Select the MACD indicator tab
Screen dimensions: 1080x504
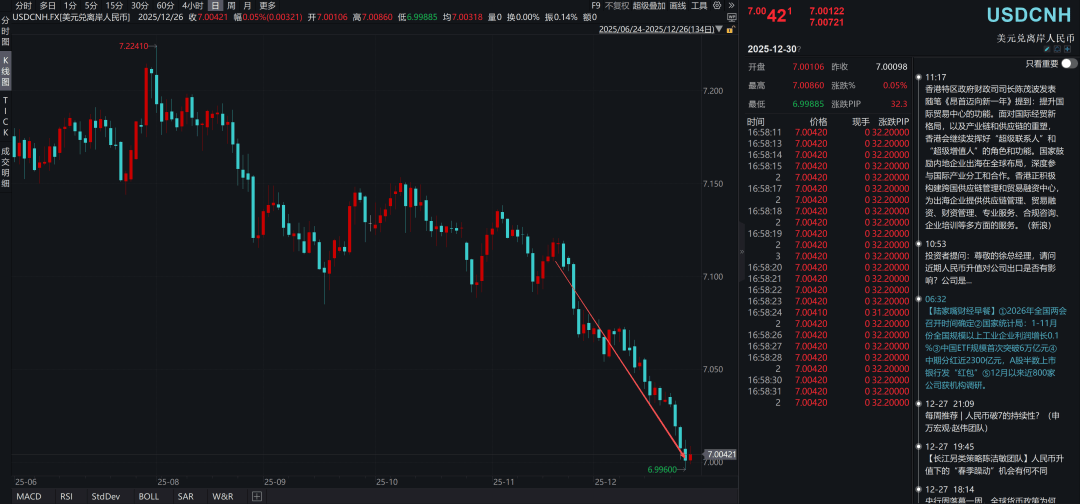(29, 496)
